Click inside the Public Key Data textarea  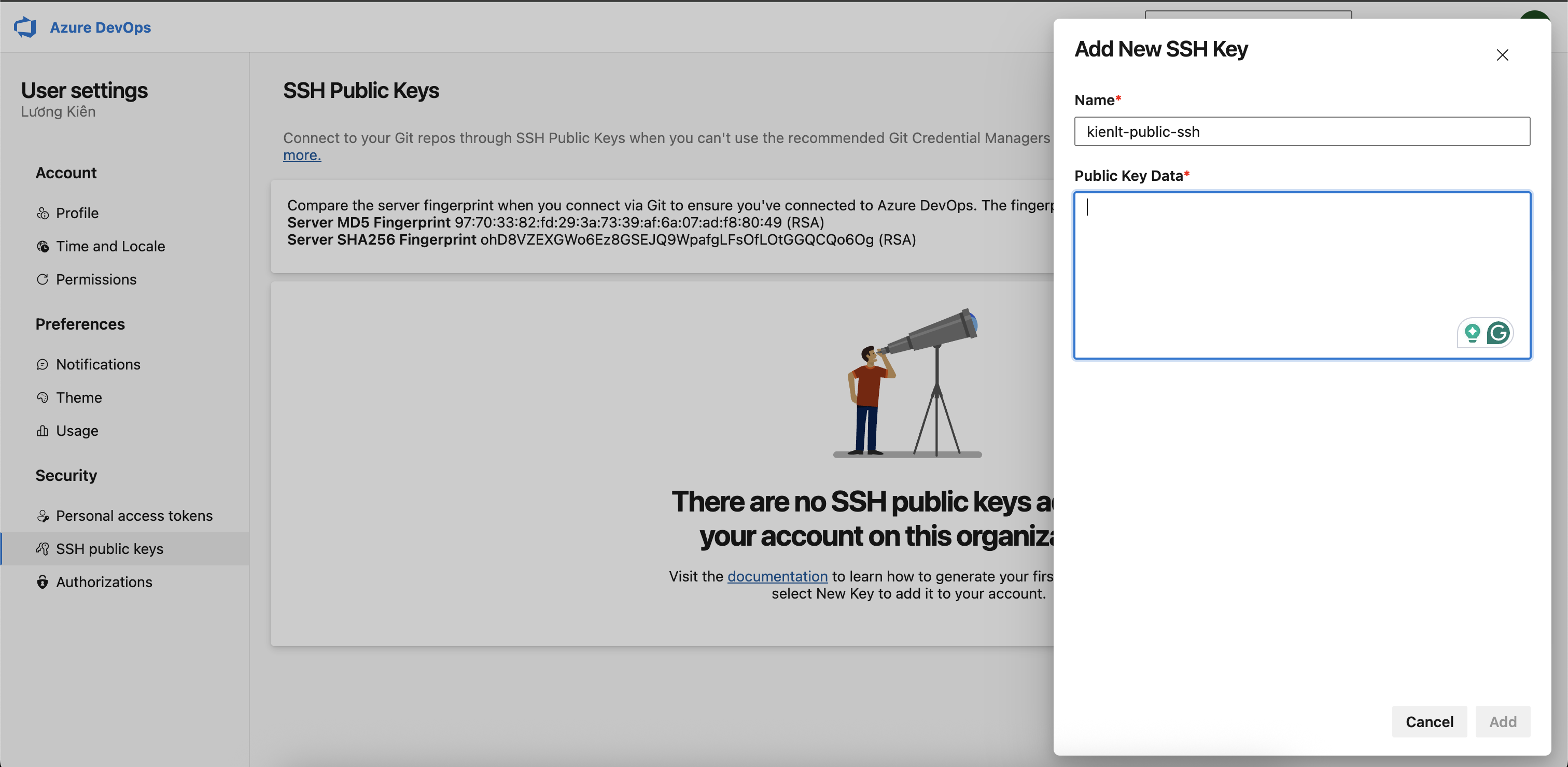pos(1302,276)
